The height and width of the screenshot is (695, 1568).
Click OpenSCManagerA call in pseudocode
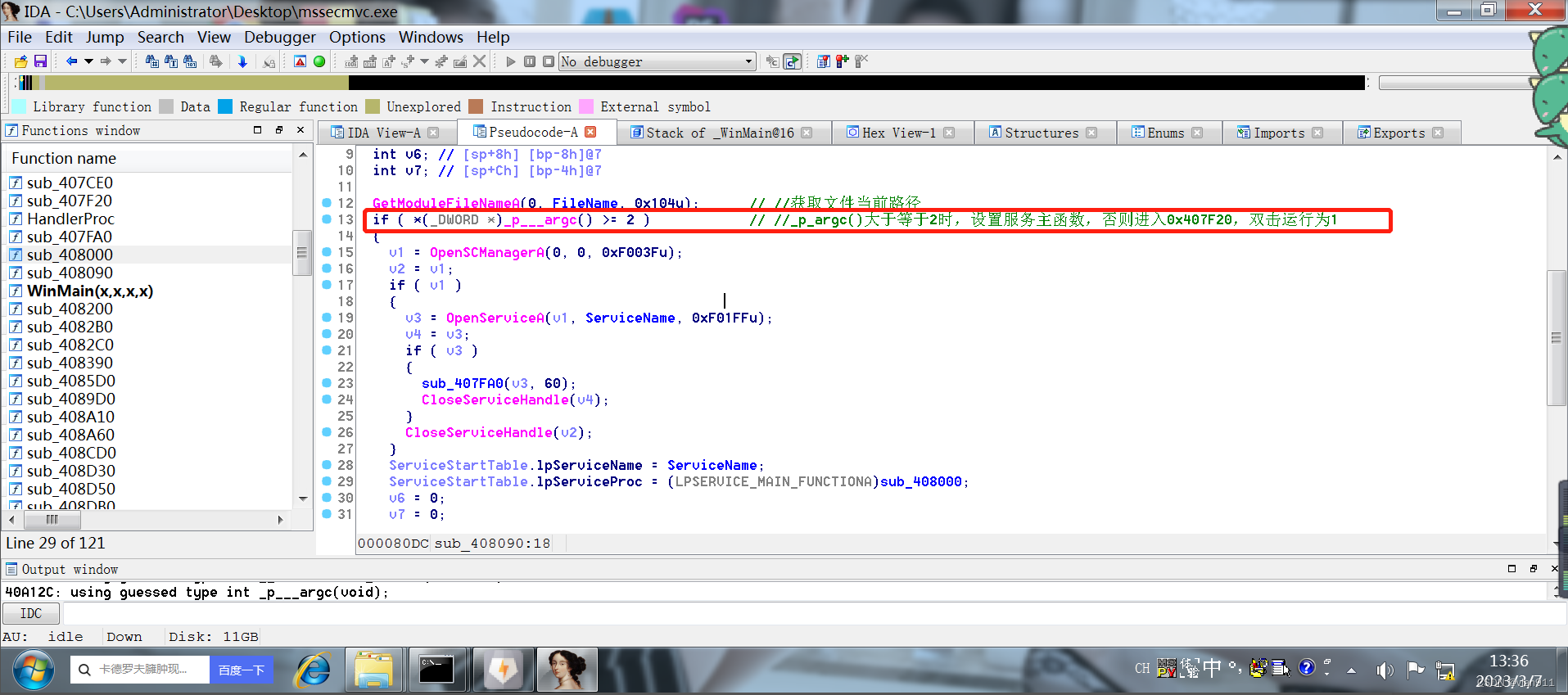tap(486, 252)
